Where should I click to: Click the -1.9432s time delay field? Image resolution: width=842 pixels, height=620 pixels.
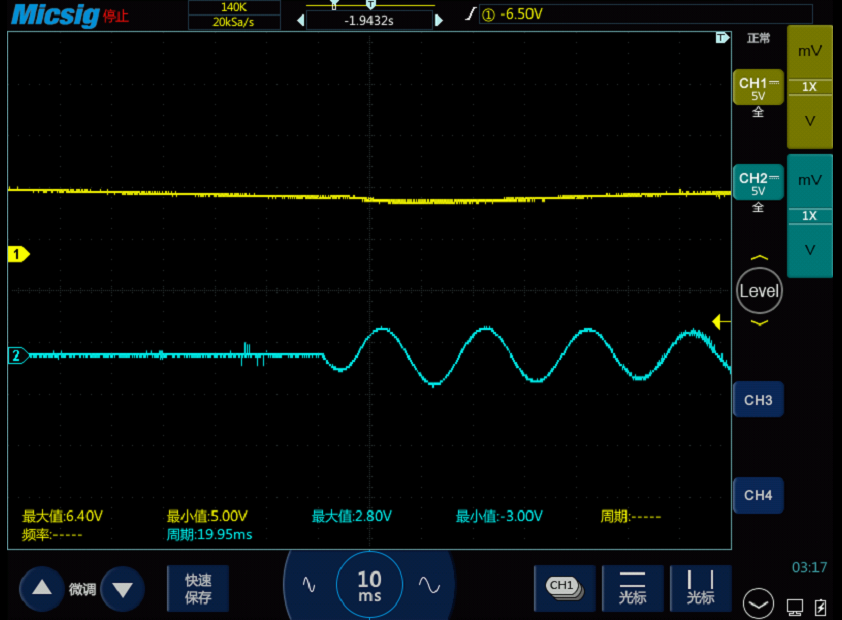pyautogui.click(x=369, y=20)
